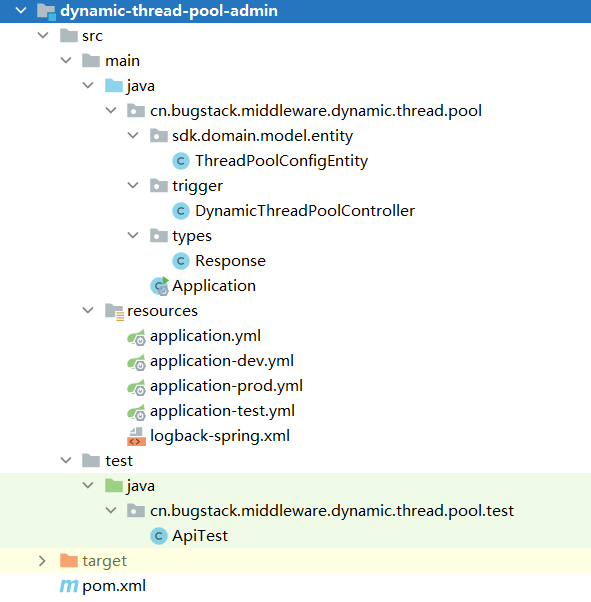
Task: Click the Application run-class icon
Action: (x=159, y=286)
